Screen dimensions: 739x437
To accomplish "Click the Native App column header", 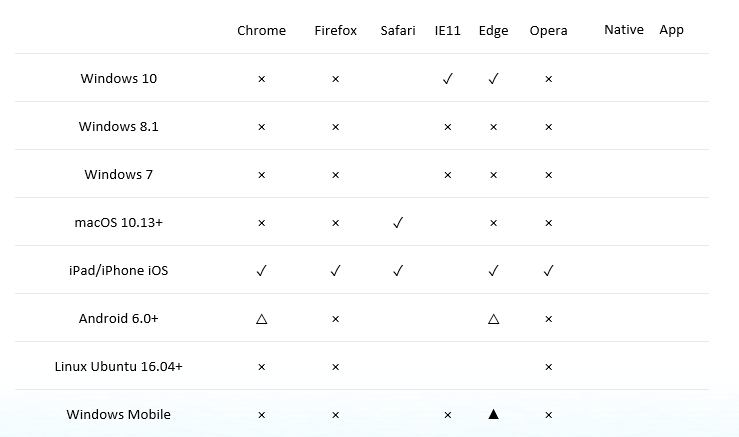I will point(644,30).
